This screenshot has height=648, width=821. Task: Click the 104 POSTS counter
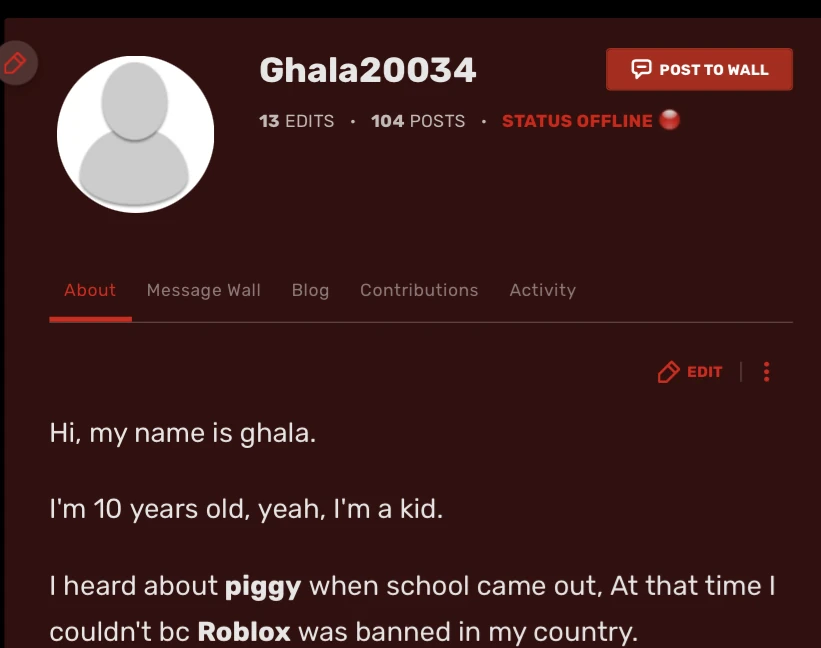pos(418,120)
